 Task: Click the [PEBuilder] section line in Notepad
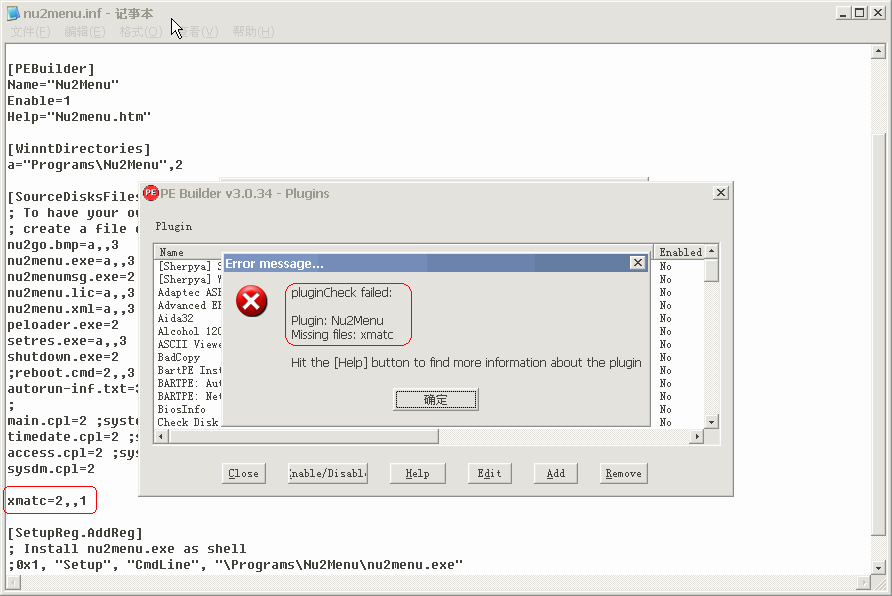point(51,69)
